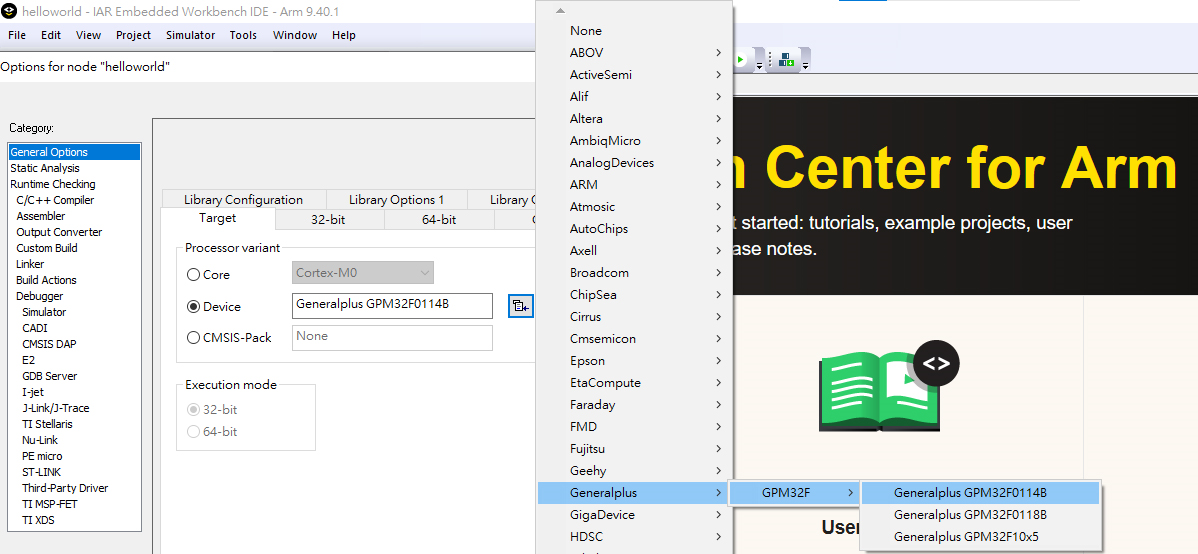Click the blue and green blocks toolbar icon
The width and height of the screenshot is (1198, 554).
(x=786, y=60)
